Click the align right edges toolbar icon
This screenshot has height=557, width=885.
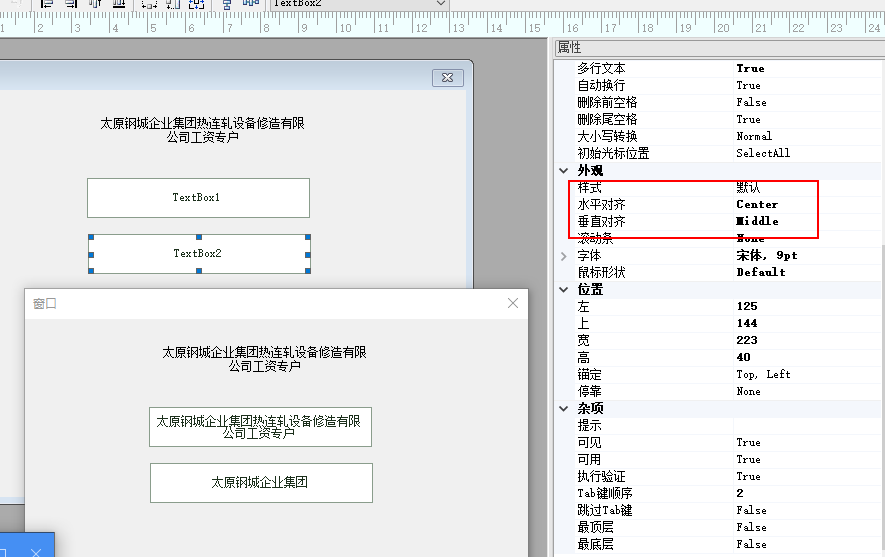[71, 3]
